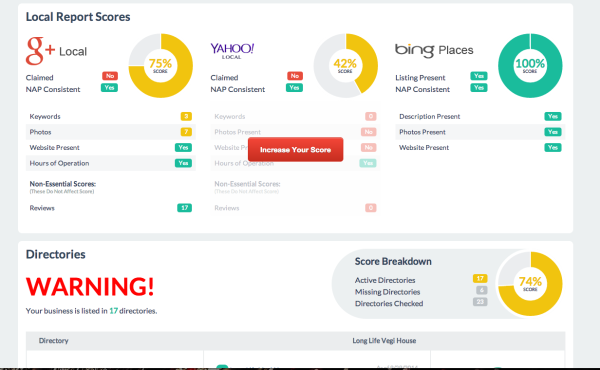This screenshot has height=370, width=600.
Task: Click the Google+ Local logo
Action: (57, 51)
